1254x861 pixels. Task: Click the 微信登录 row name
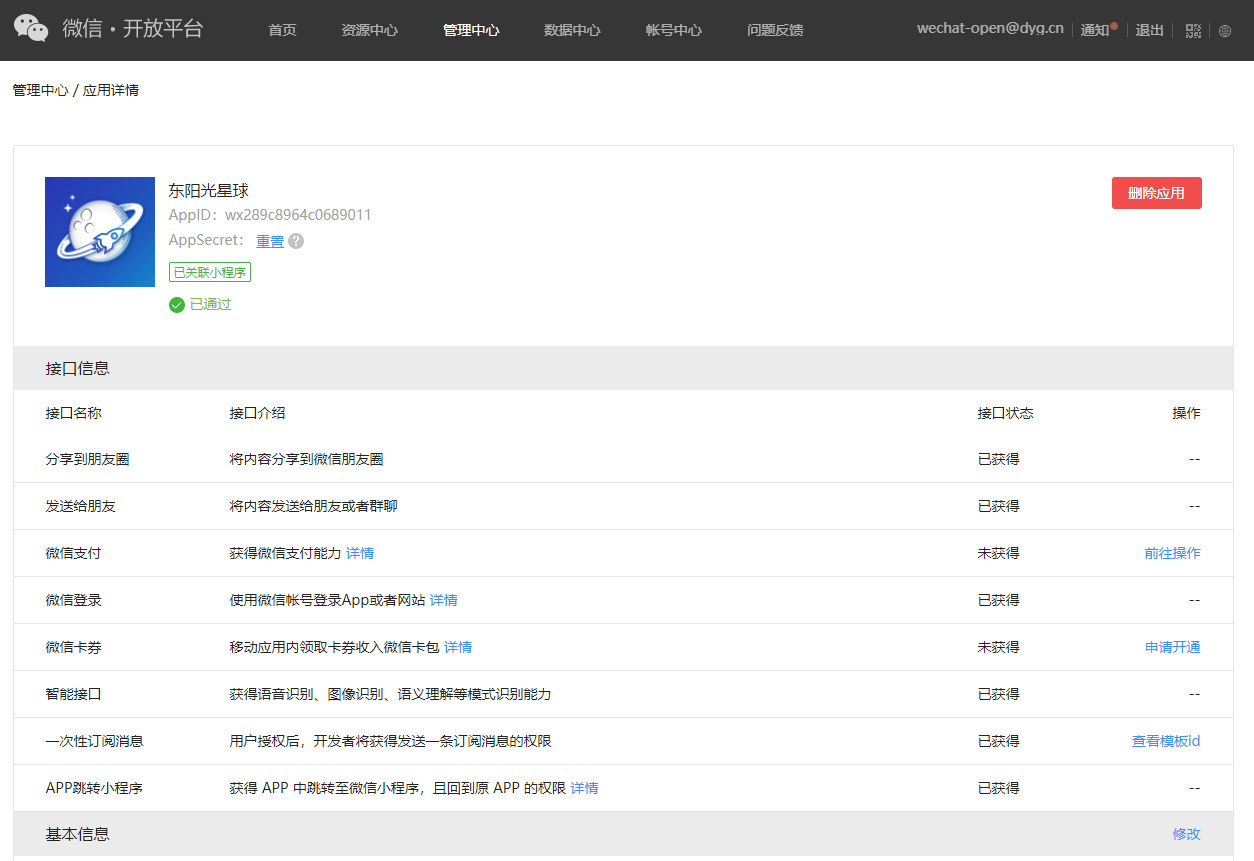tap(74, 600)
